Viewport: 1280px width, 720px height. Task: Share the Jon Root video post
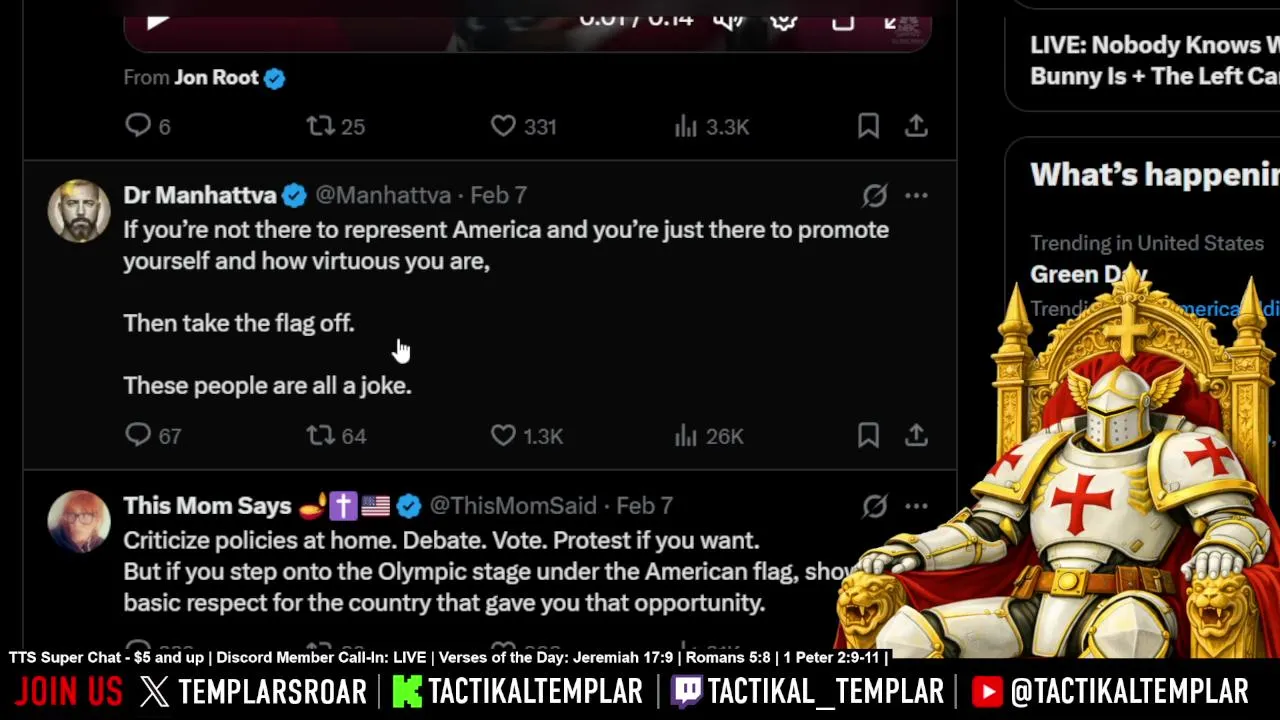[x=916, y=126]
